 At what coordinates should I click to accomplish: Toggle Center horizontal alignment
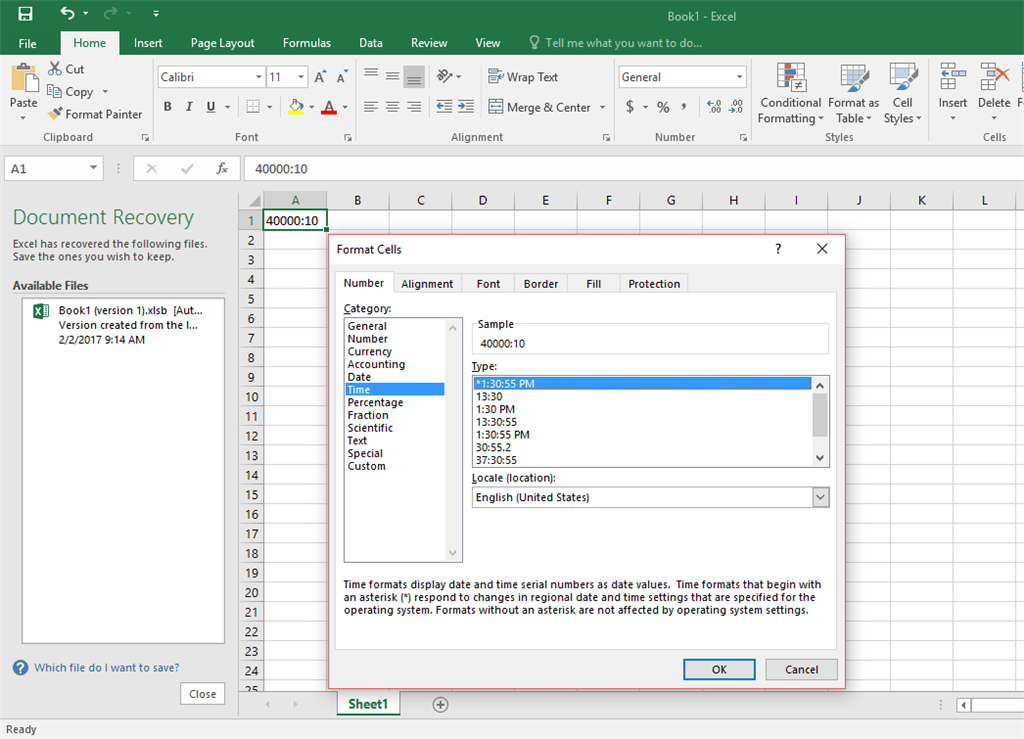pos(392,106)
